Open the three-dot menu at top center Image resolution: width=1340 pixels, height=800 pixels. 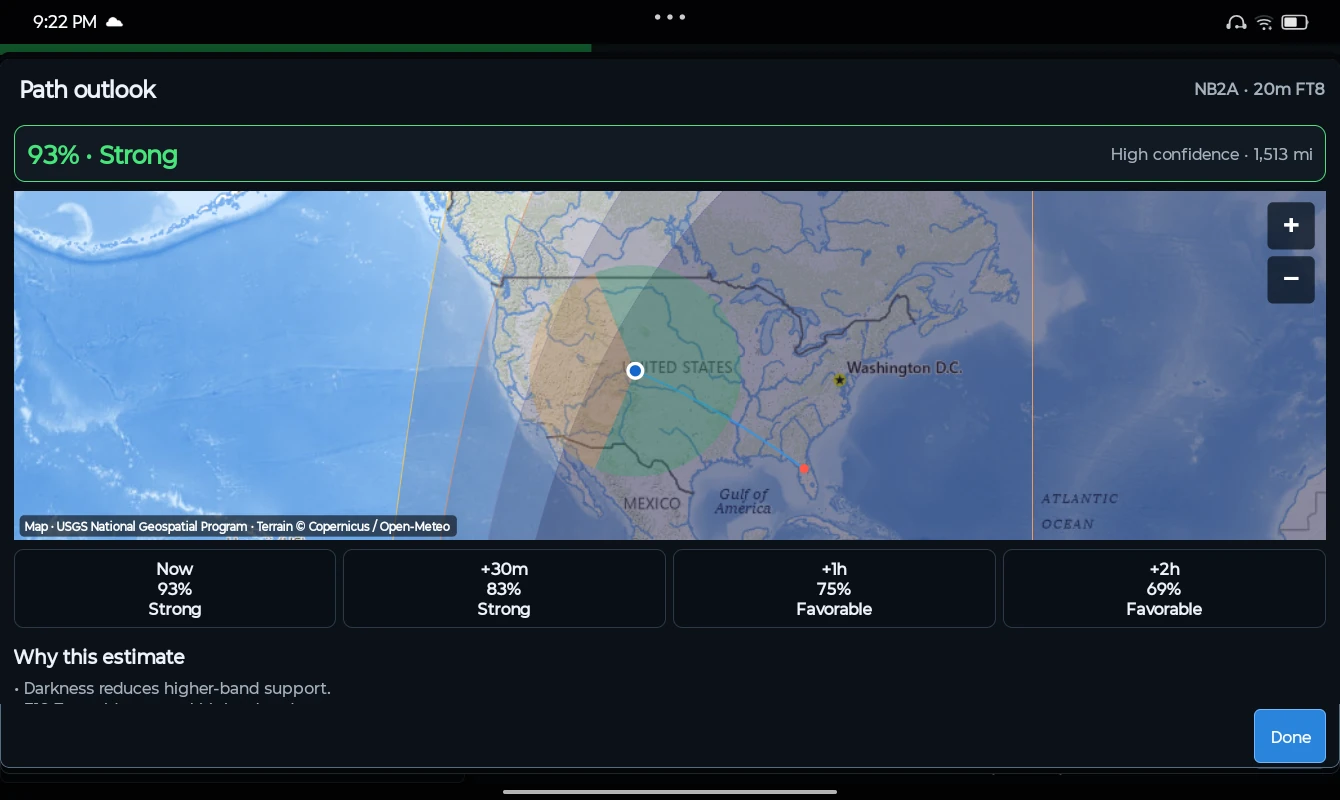pyautogui.click(x=670, y=17)
